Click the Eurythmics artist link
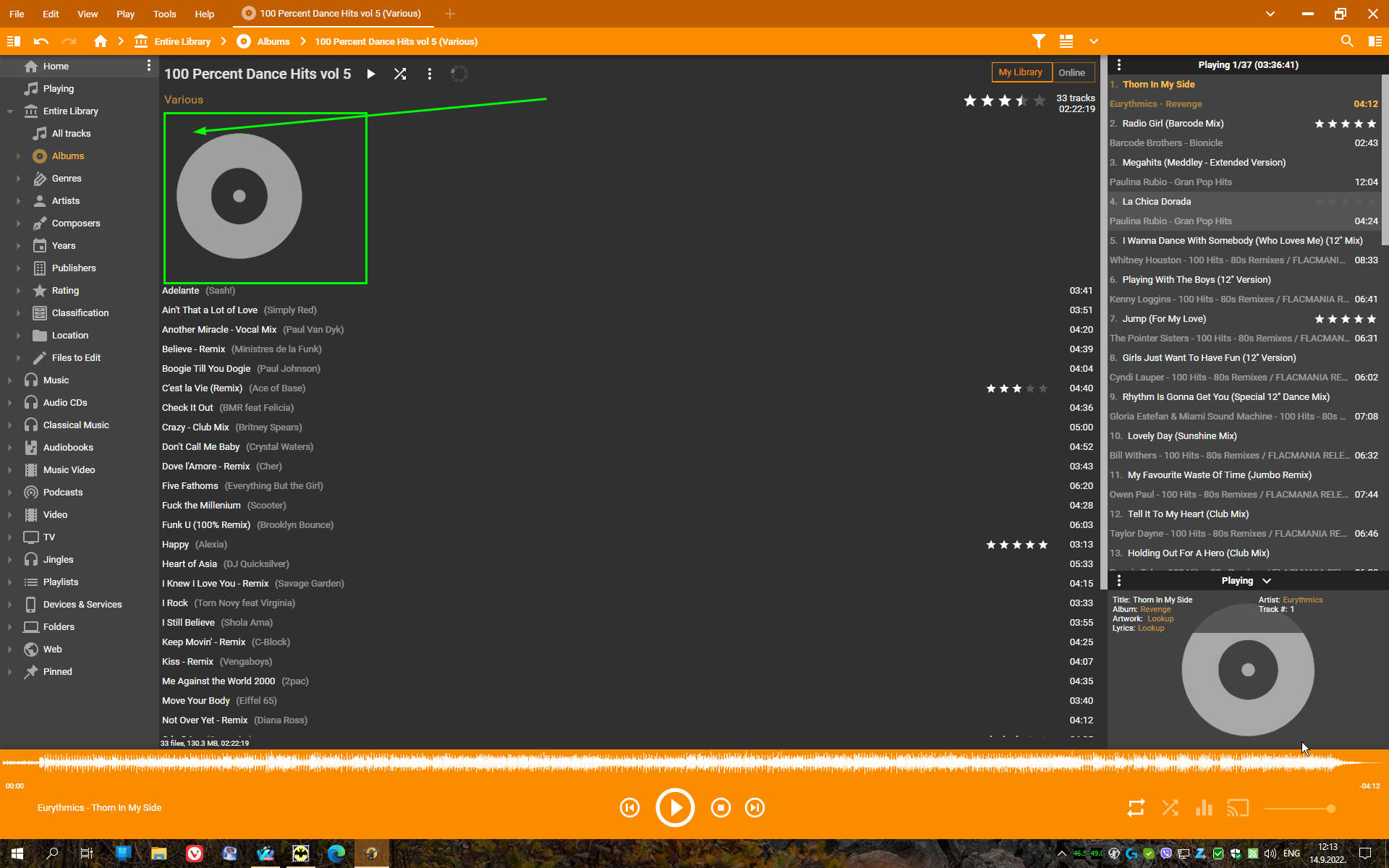 pos(1302,600)
